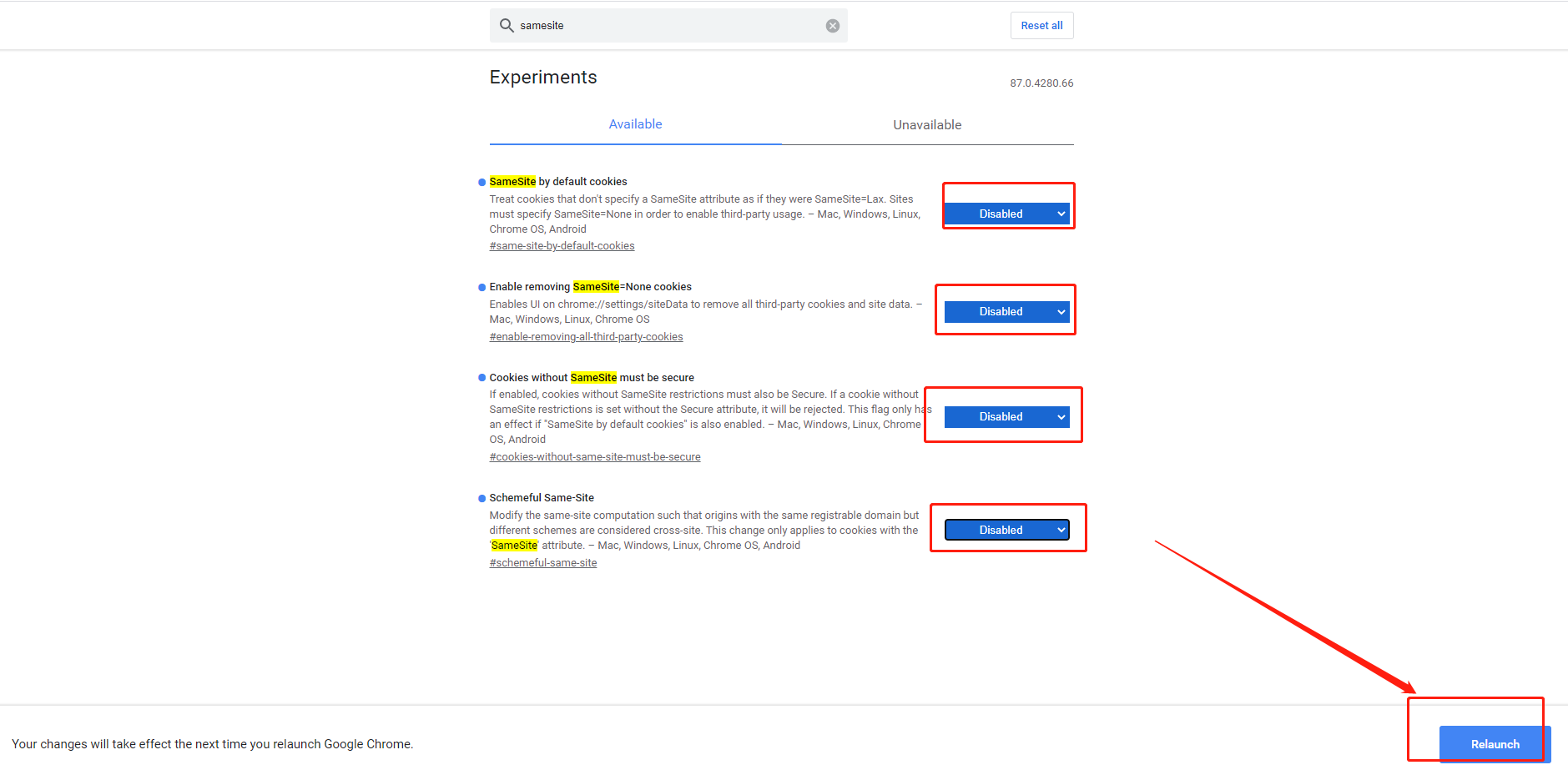Click blue dot beside Enable removing SameSite=None cookies

(481, 287)
